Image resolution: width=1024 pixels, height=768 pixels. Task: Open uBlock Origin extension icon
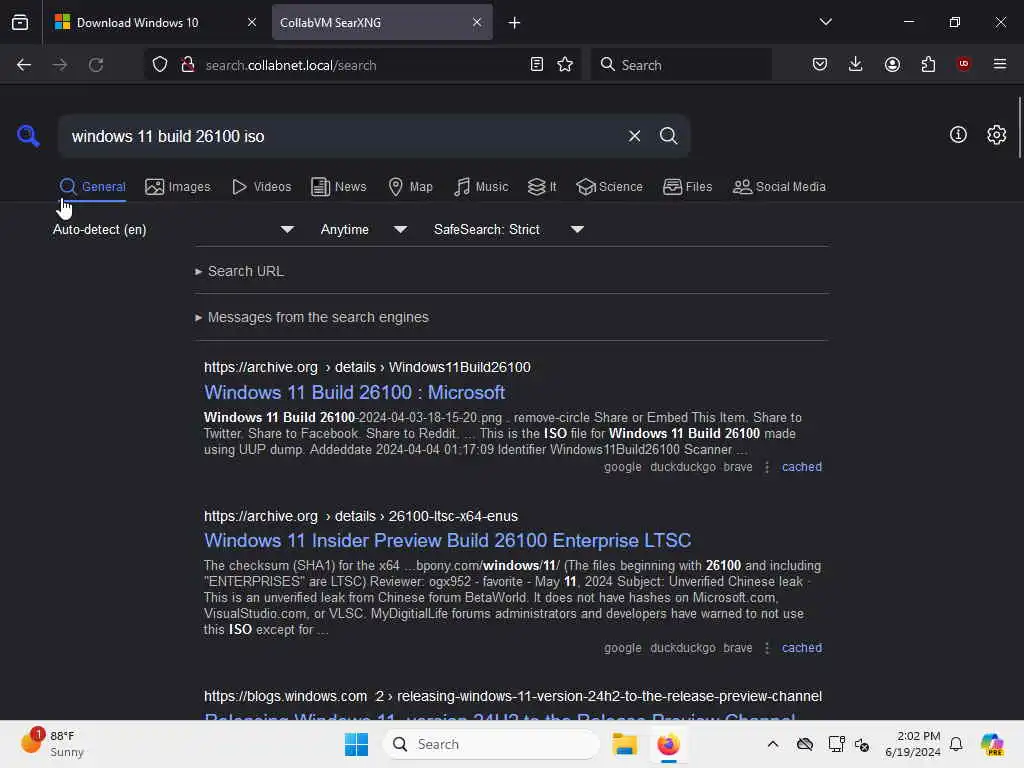click(x=963, y=64)
